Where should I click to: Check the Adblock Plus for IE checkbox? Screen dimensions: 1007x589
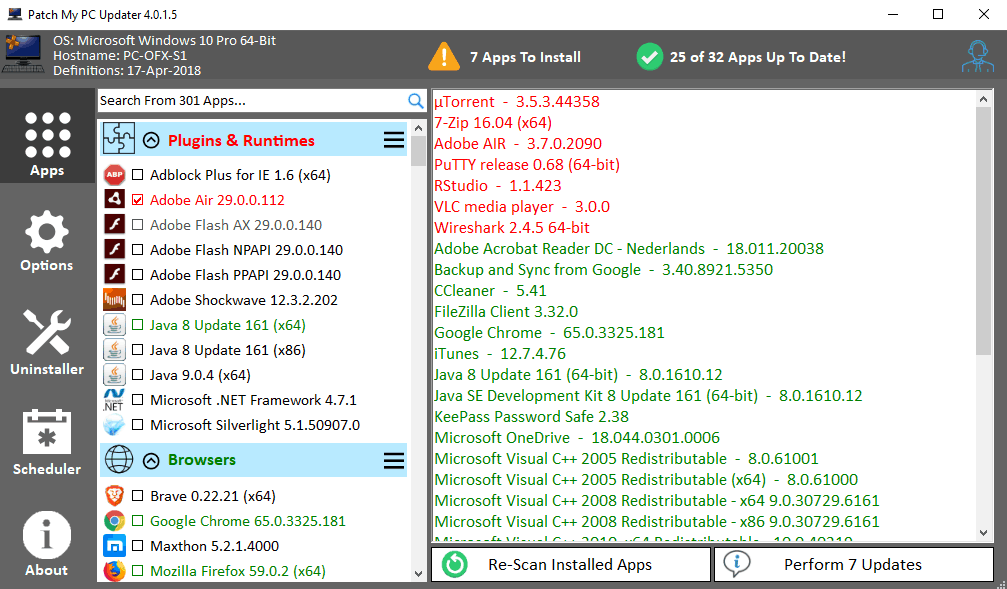click(138, 175)
